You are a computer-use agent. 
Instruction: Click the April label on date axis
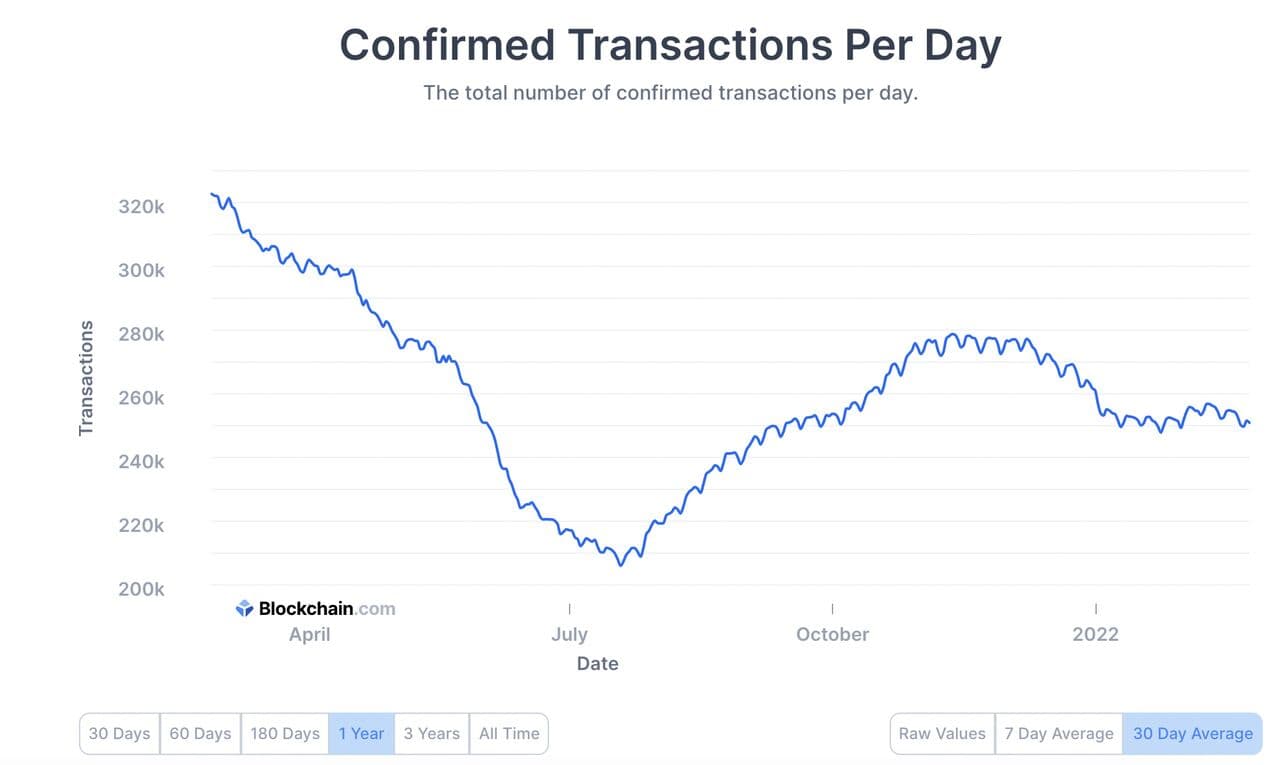309,634
